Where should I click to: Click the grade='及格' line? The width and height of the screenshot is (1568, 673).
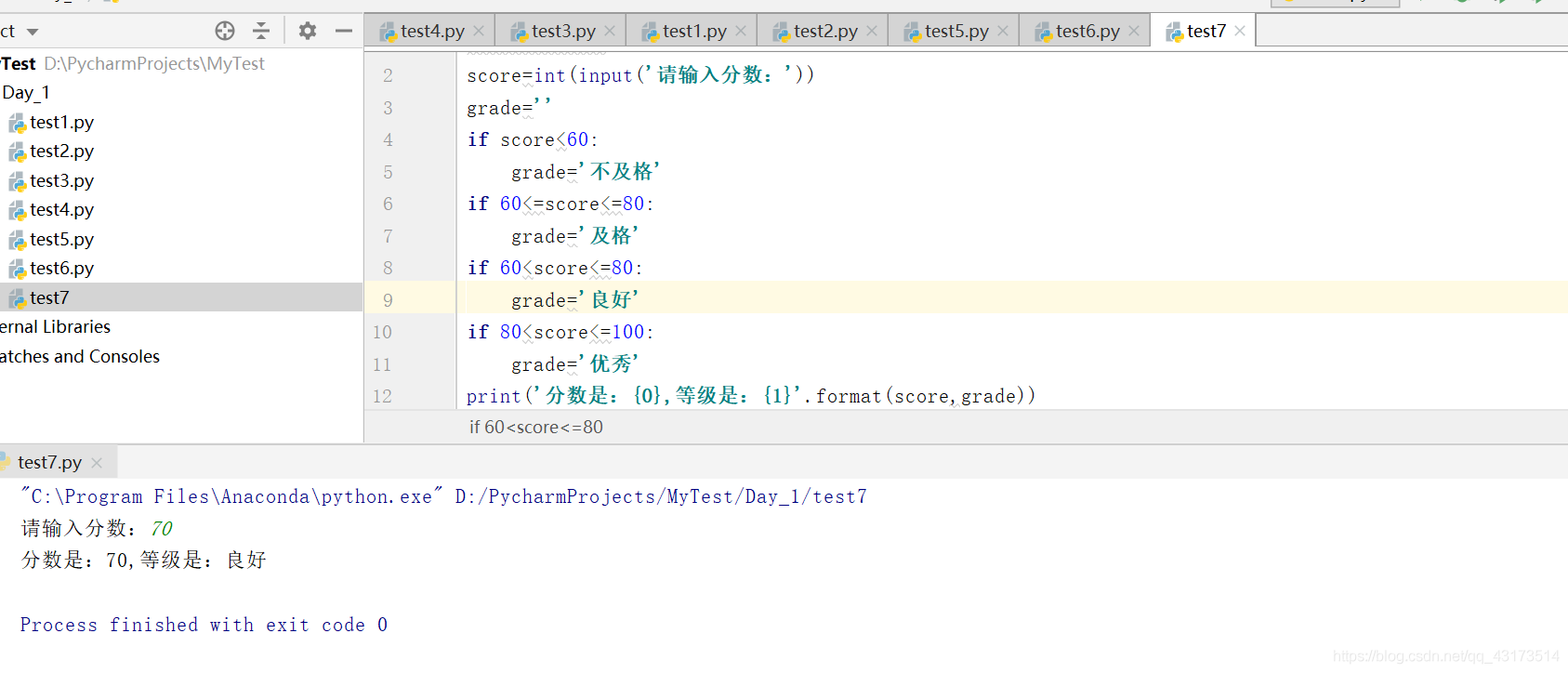[575, 236]
